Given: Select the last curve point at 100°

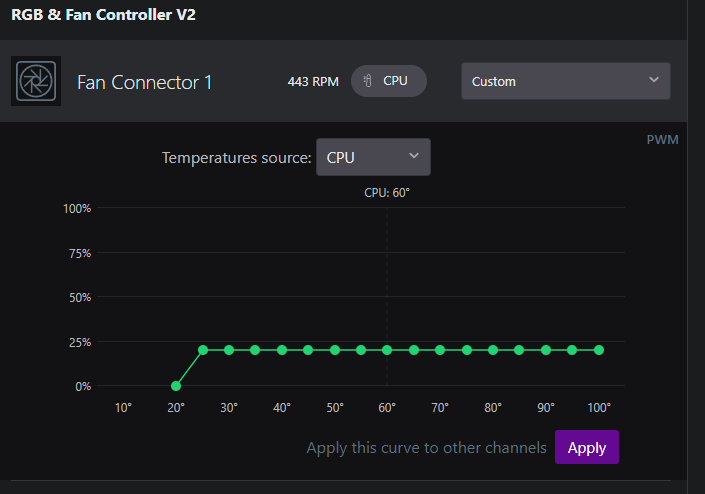Looking at the screenshot, I should (x=599, y=350).
